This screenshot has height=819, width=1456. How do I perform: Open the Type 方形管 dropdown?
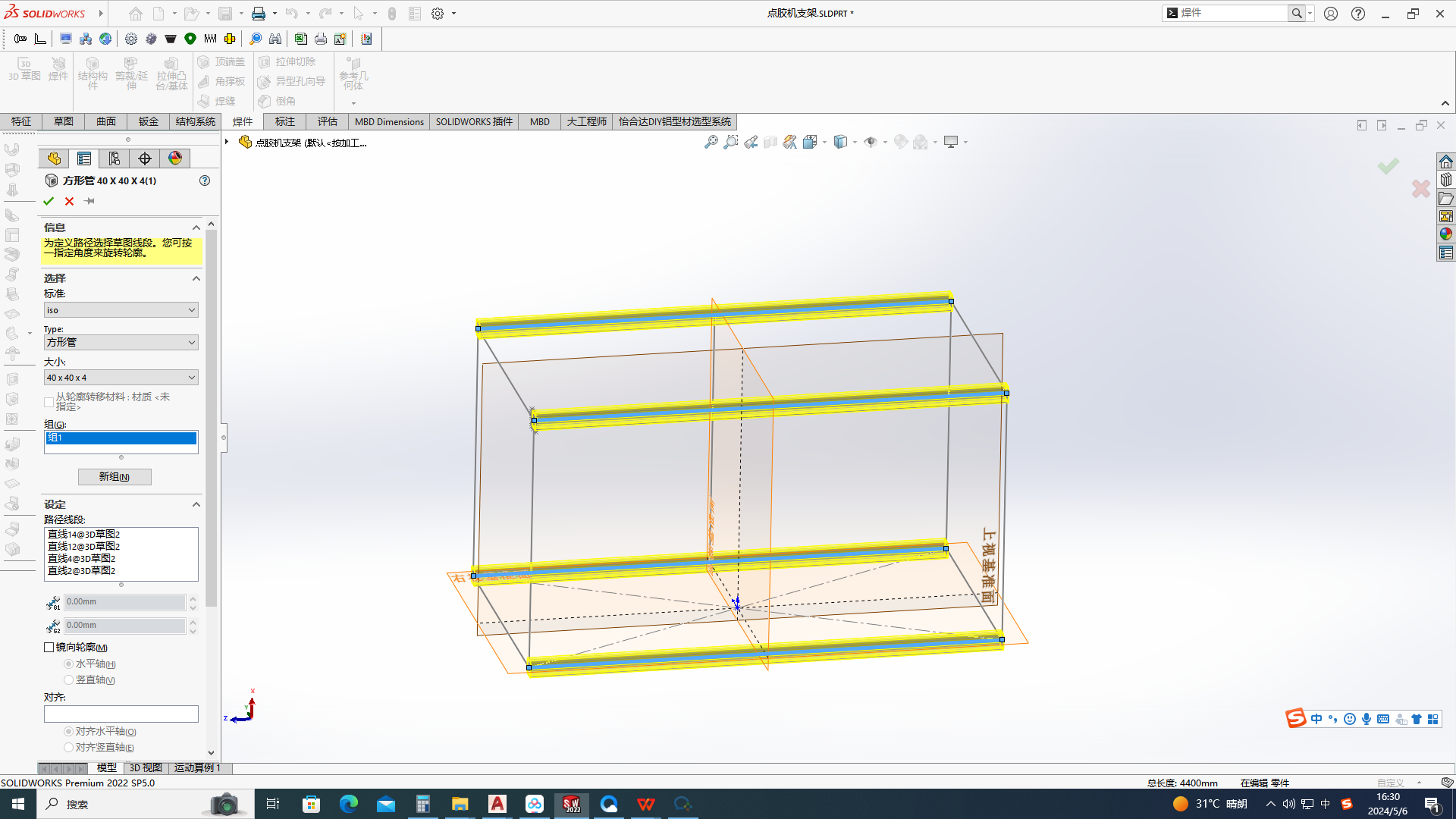click(121, 343)
